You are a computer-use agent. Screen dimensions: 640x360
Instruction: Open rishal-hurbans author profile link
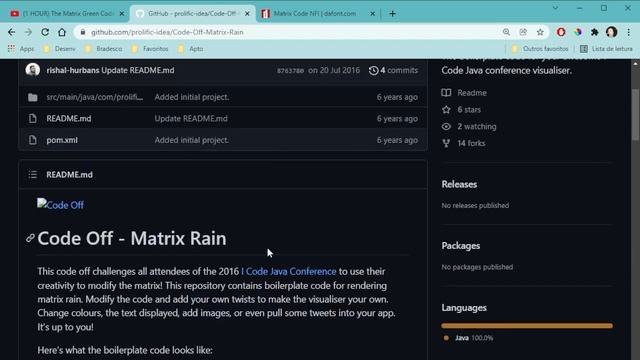point(73,70)
